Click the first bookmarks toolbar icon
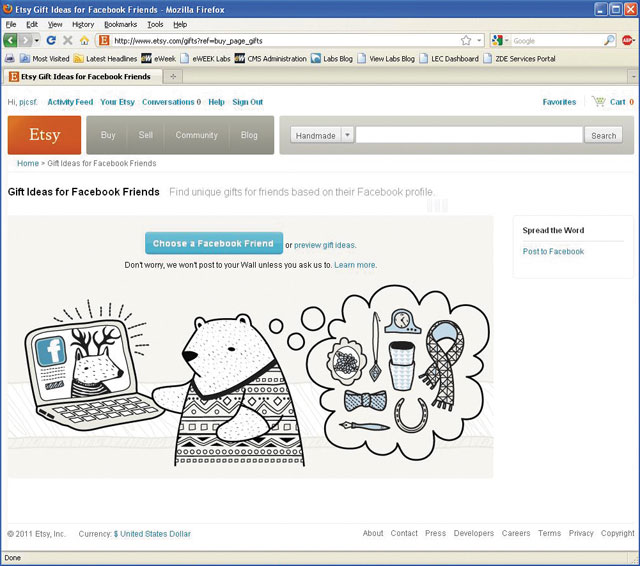 click(x=9, y=59)
